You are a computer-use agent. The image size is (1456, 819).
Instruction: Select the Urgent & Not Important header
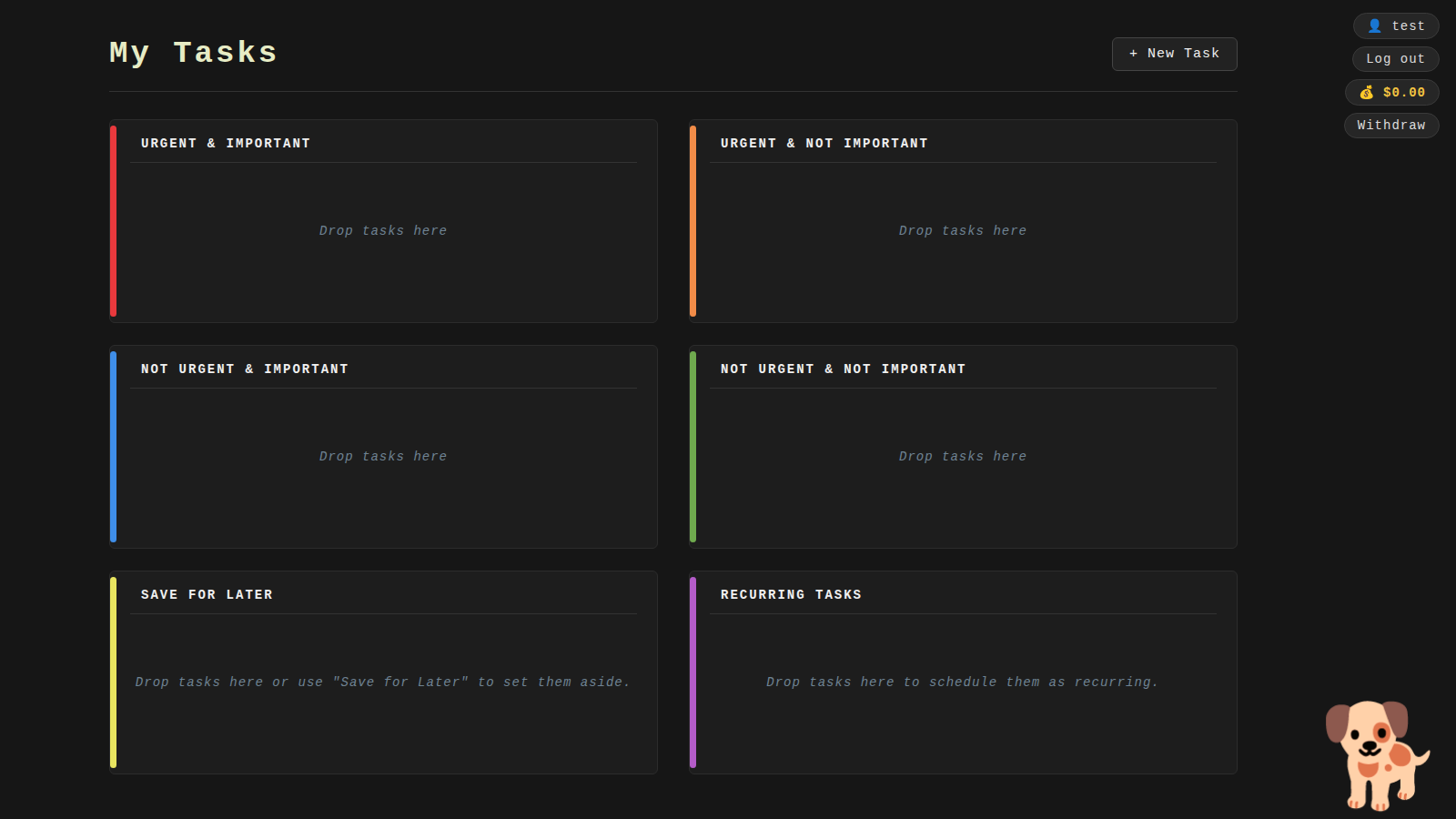tap(824, 144)
